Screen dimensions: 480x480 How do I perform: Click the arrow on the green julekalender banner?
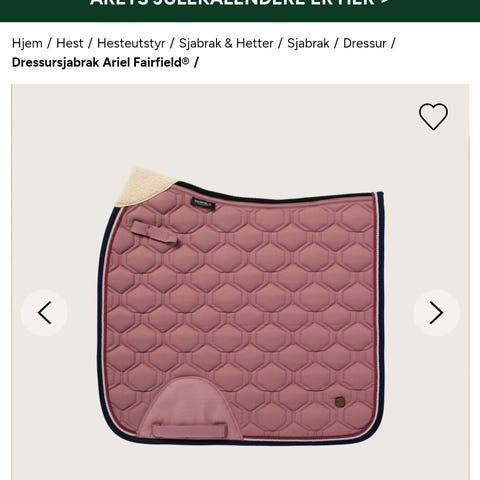pyautogui.click(x=384, y=3)
